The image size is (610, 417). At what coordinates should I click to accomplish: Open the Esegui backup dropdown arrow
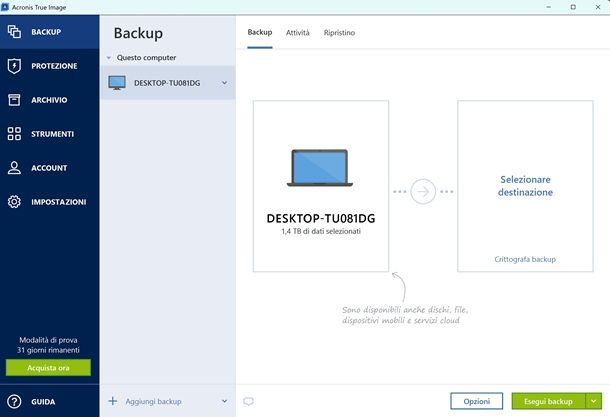tap(594, 401)
